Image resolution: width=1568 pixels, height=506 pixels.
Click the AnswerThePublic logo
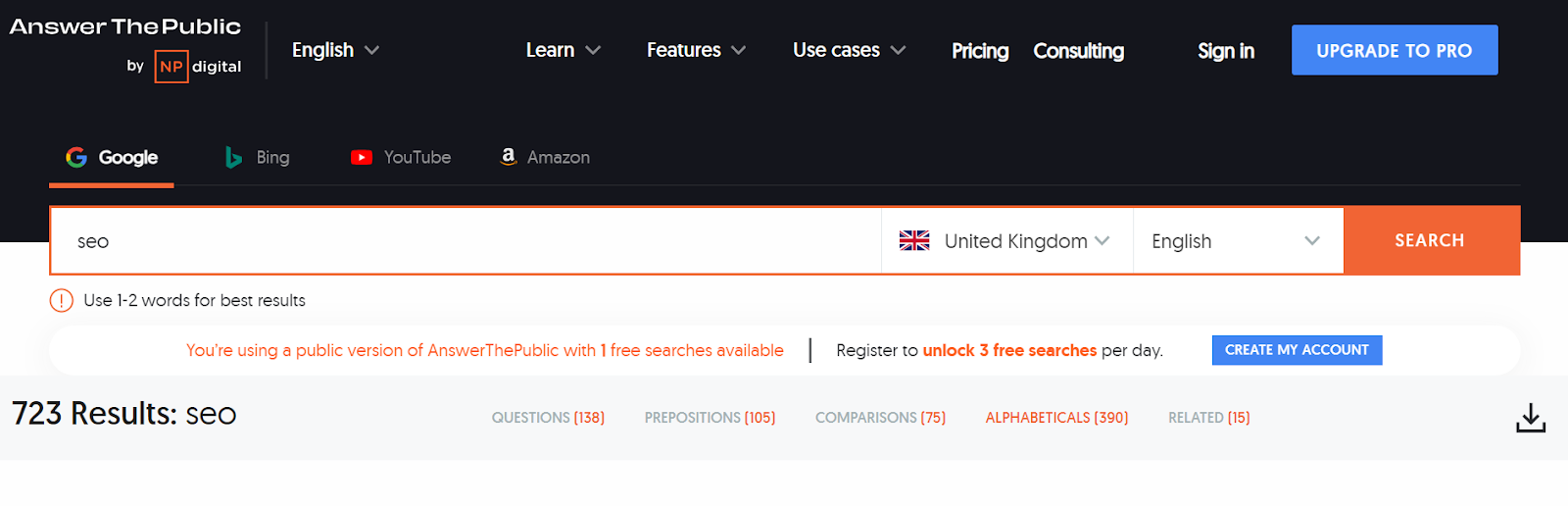[x=125, y=26]
